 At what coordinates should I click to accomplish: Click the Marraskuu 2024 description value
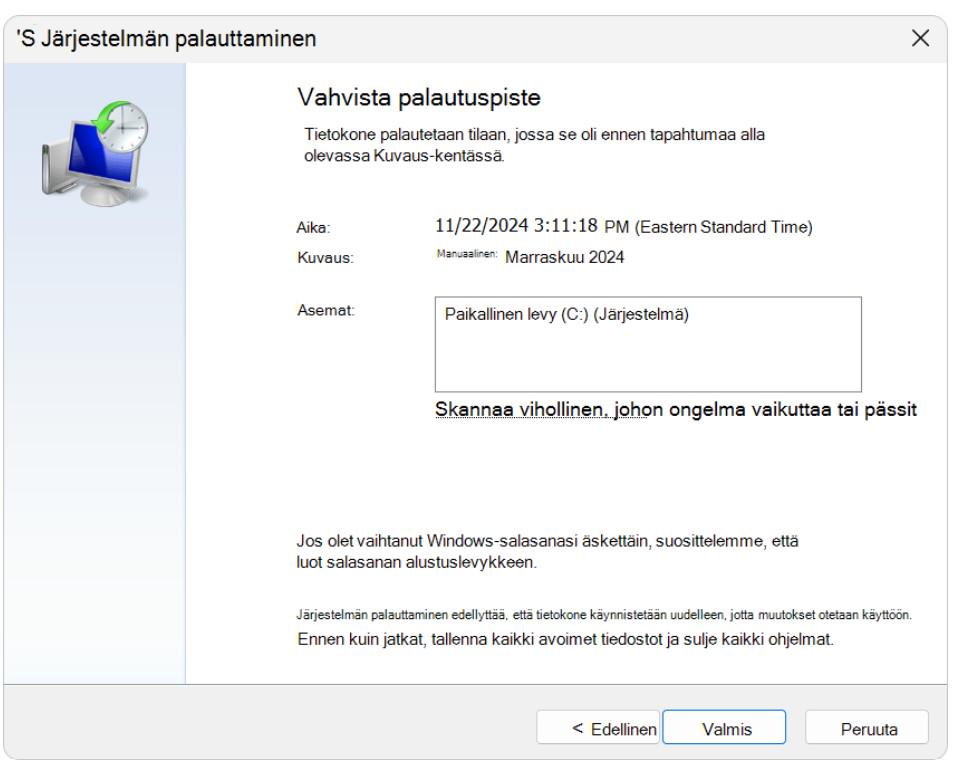(x=565, y=256)
